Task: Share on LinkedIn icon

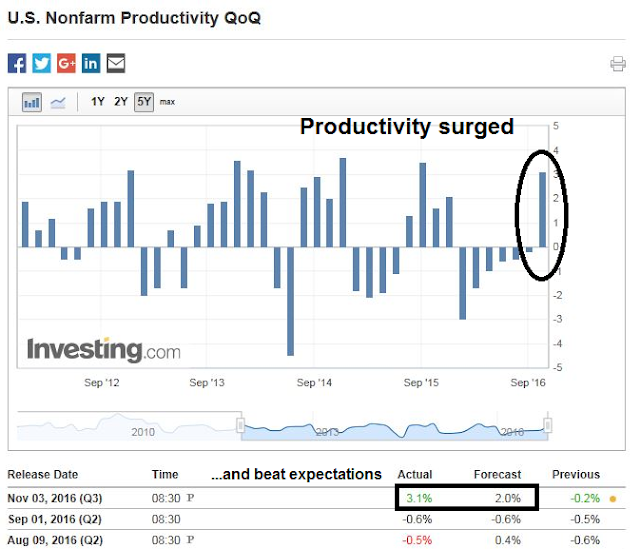Action: pos(91,63)
